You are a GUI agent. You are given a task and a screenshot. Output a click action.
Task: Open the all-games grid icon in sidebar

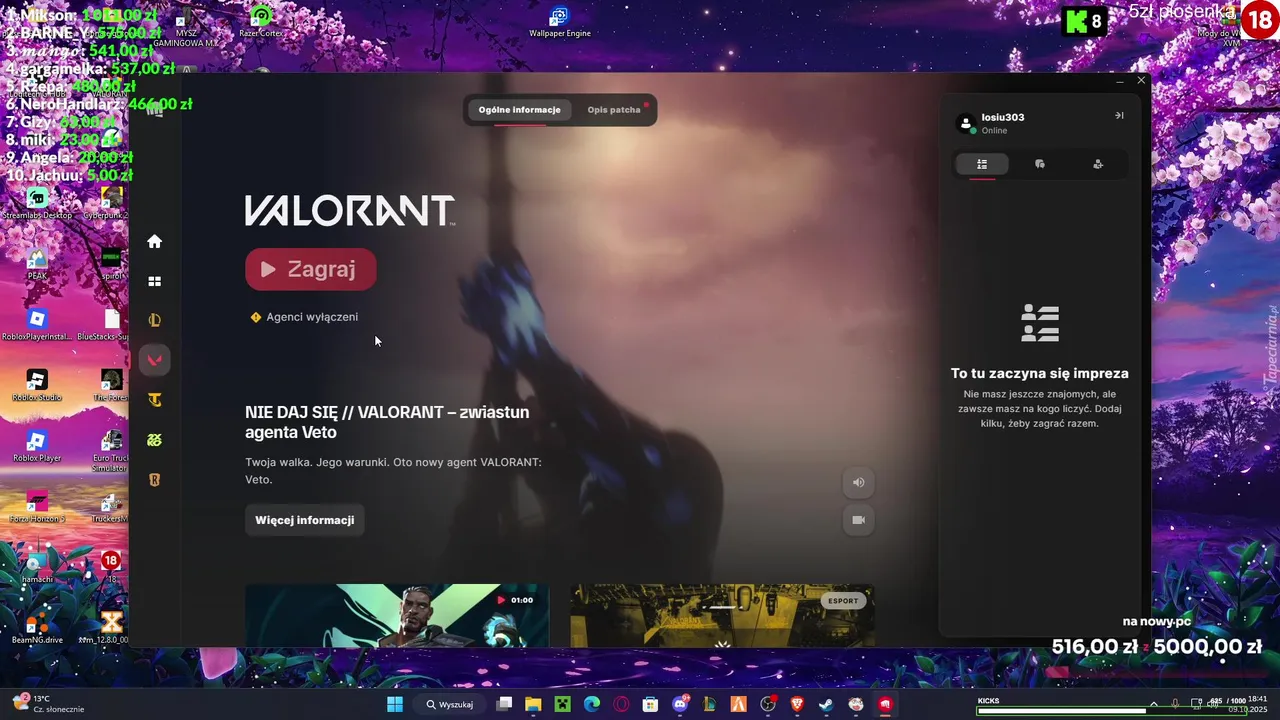(155, 281)
